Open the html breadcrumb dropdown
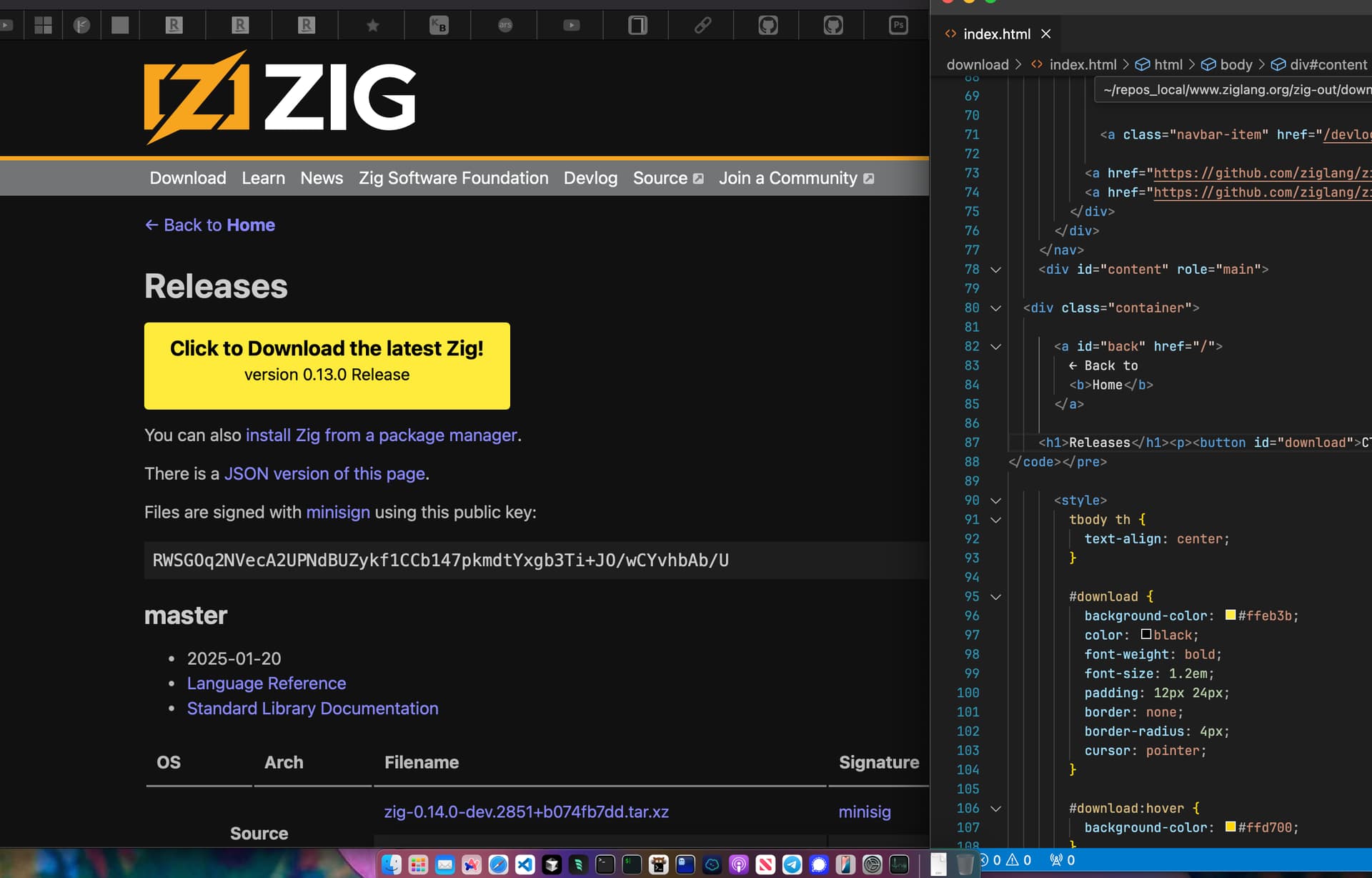This screenshot has height=878, width=1372. [x=1159, y=64]
